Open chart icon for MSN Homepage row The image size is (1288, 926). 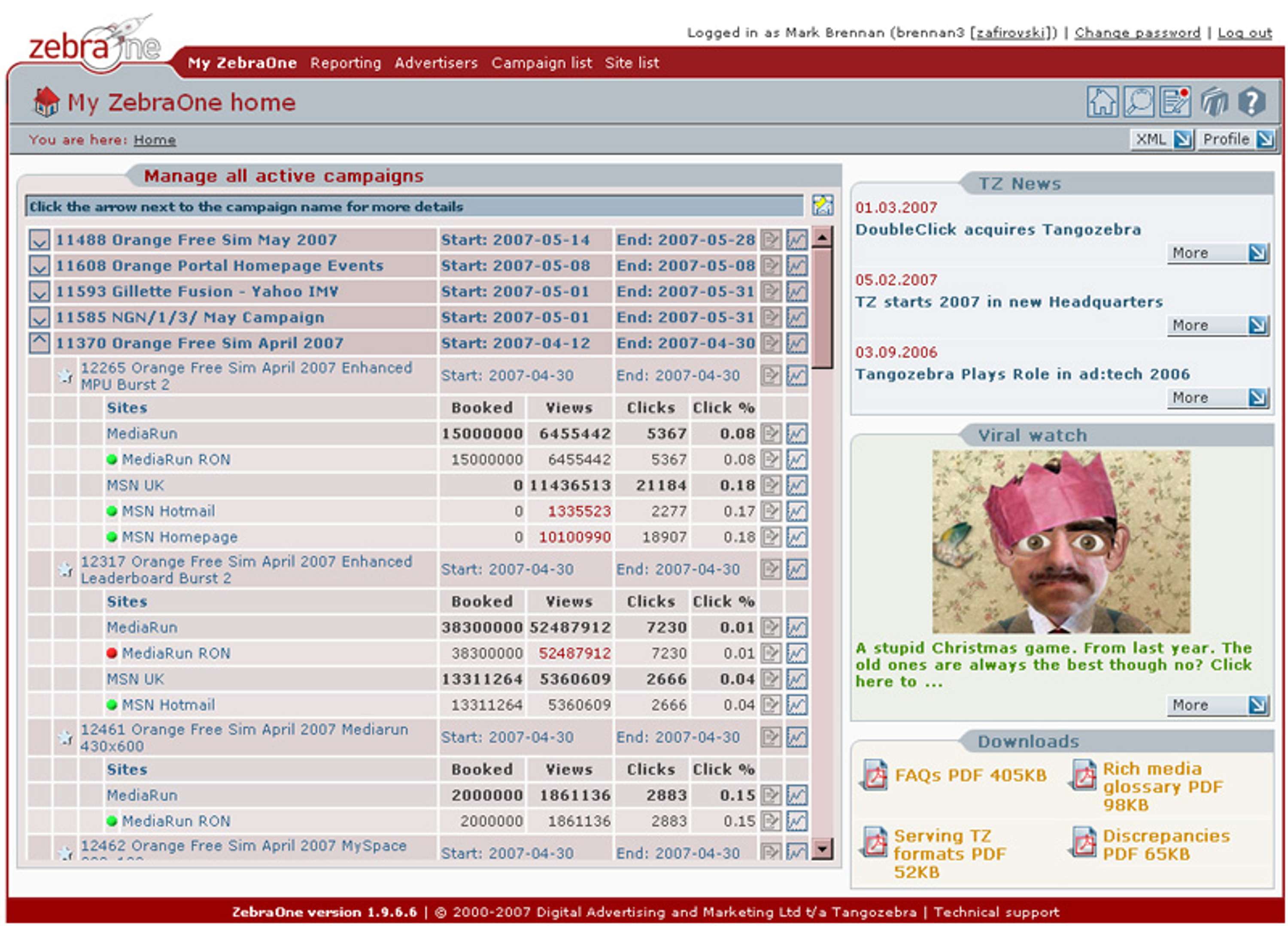797,537
